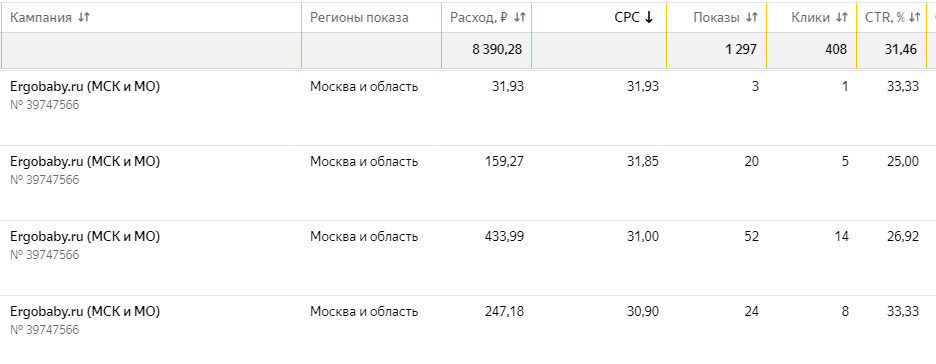Image resolution: width=936 pixels, height=364 pixels.
Task: Select the summary CTR value 31,46
Action: point(901,50)
